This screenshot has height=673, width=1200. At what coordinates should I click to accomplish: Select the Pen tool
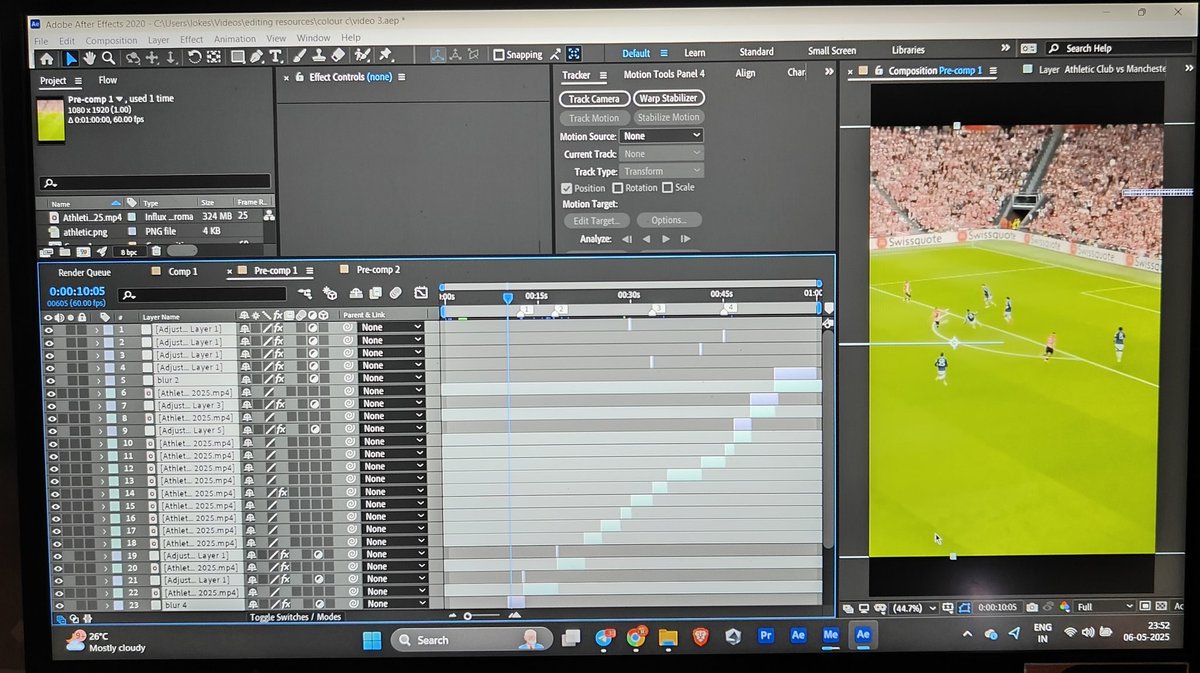coord(256,58)
